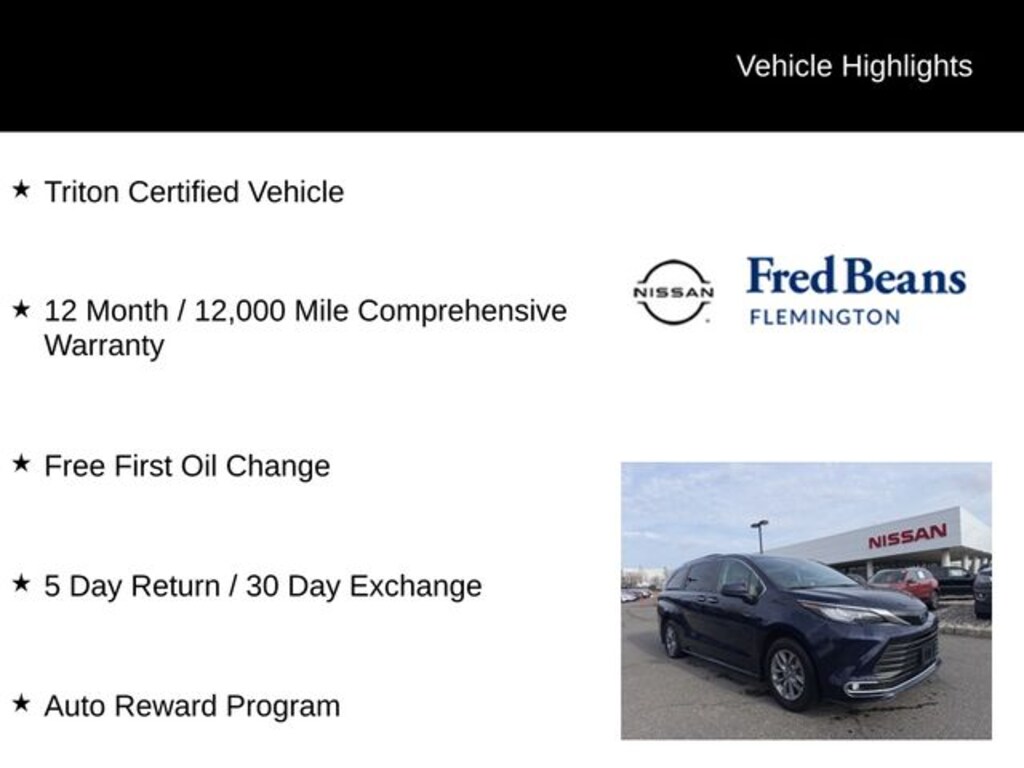This screenshot has height=768, width=1024.
Task: Click the minivan's front wheel
Action: click(790, 672)
